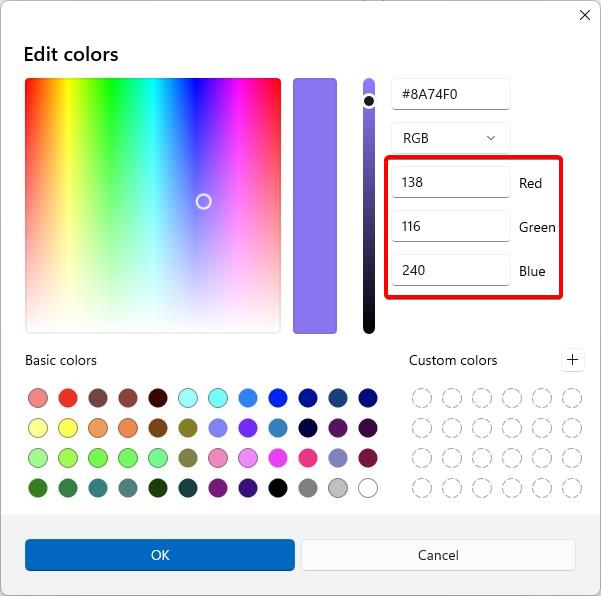Pick the white basic color swatch
This screenshot has height=596, width=601.
coord(368,488)
